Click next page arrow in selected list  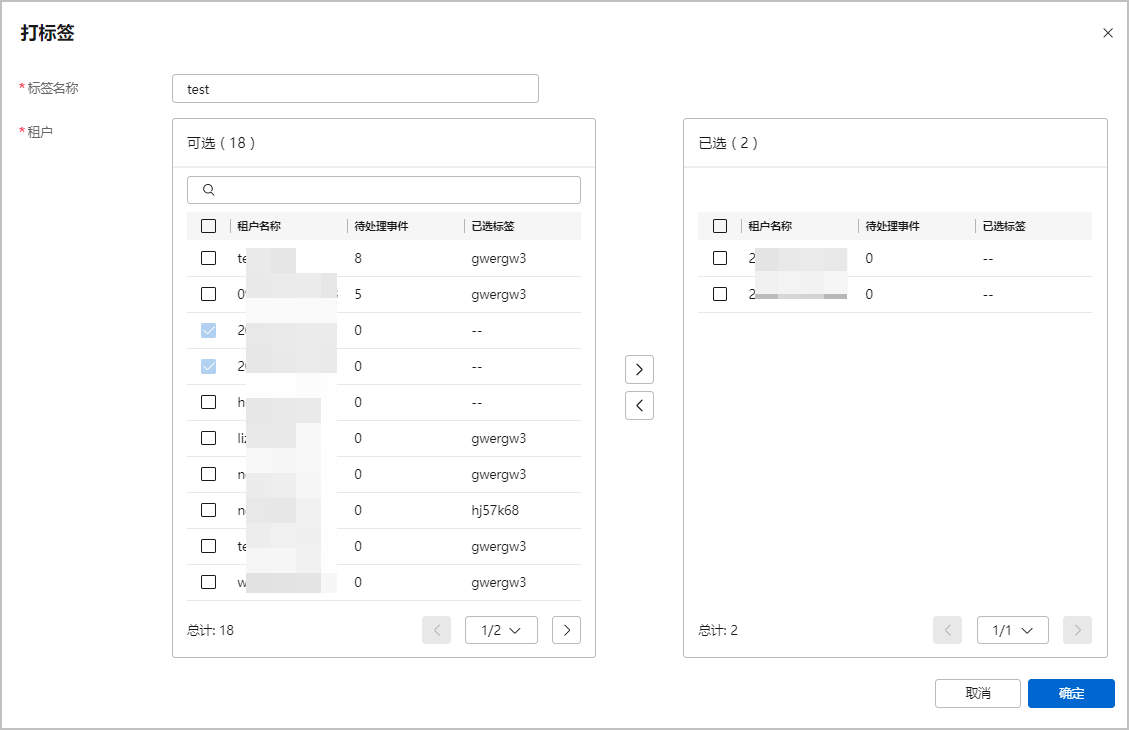point(1077,630)
